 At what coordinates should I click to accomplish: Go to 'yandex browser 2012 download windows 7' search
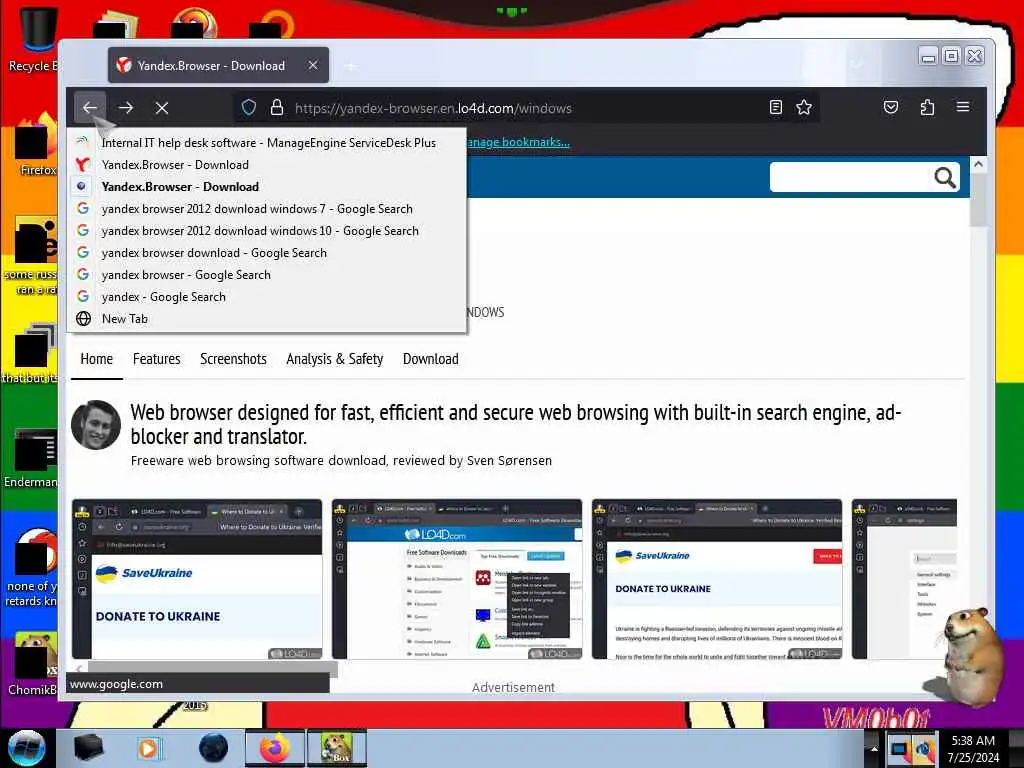pos(267,209)
